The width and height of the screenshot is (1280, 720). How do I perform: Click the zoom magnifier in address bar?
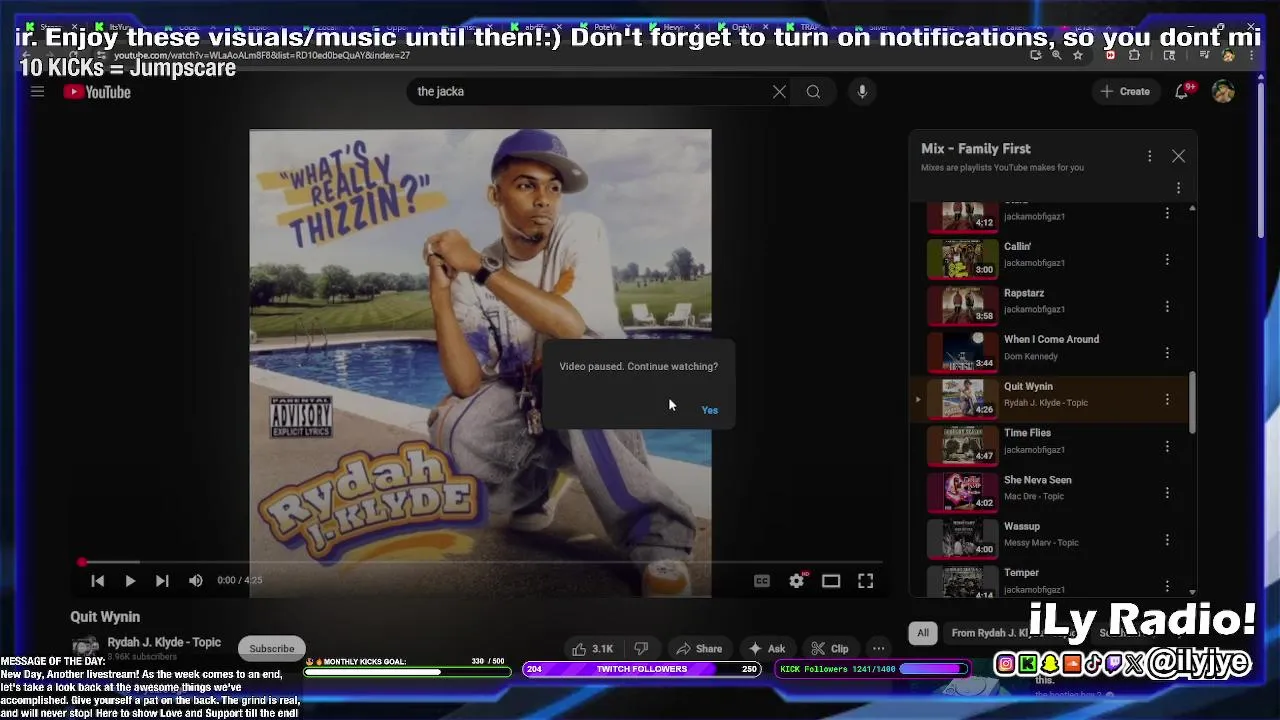coord(1057,56)
